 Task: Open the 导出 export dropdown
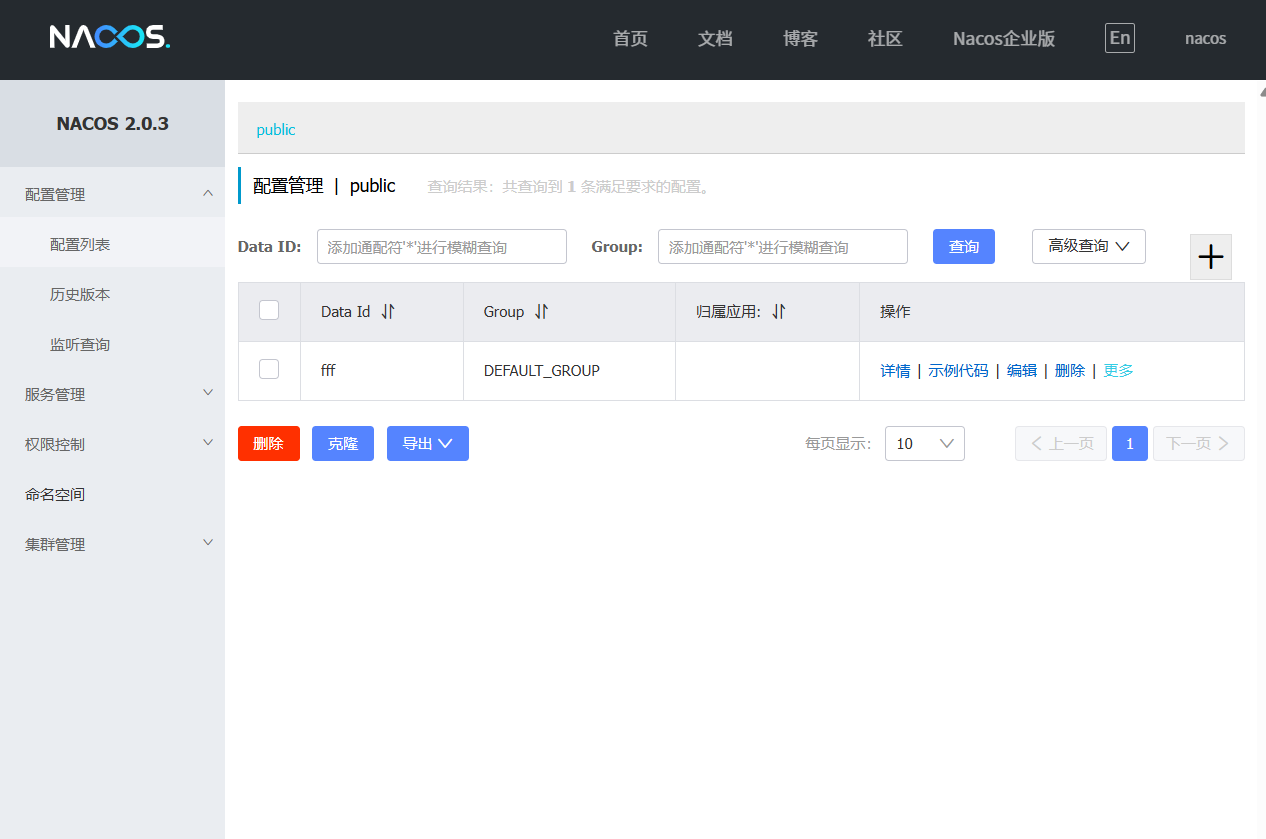[x=428, y=443]
